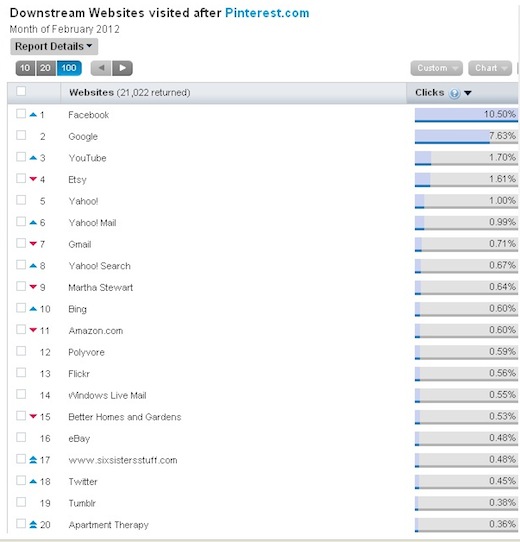Expand the Report Details dropdown

(x=54, y=46)
